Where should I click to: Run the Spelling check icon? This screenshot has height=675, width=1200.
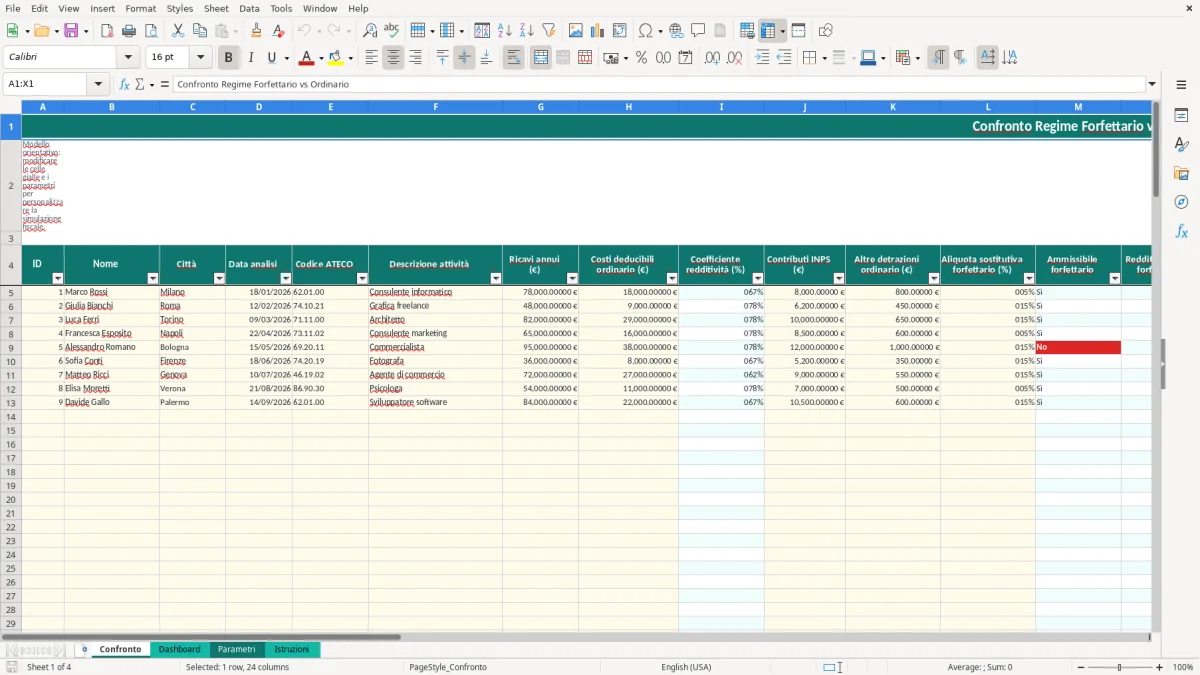click(x=392, y=31)
